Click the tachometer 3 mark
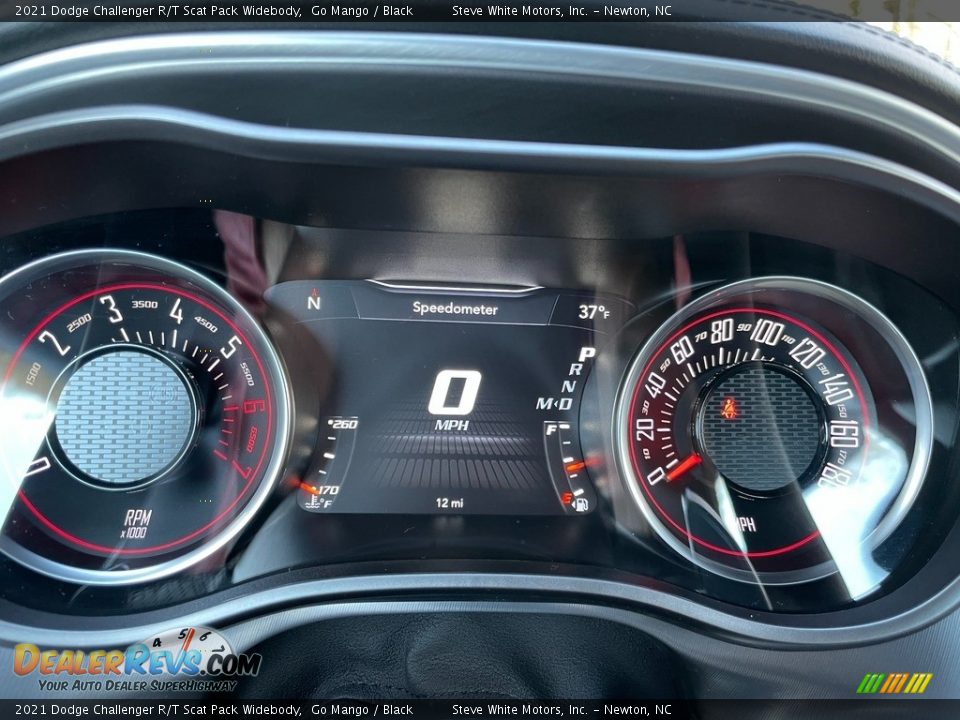Screen dimensions: 960x720 (112, 309)
